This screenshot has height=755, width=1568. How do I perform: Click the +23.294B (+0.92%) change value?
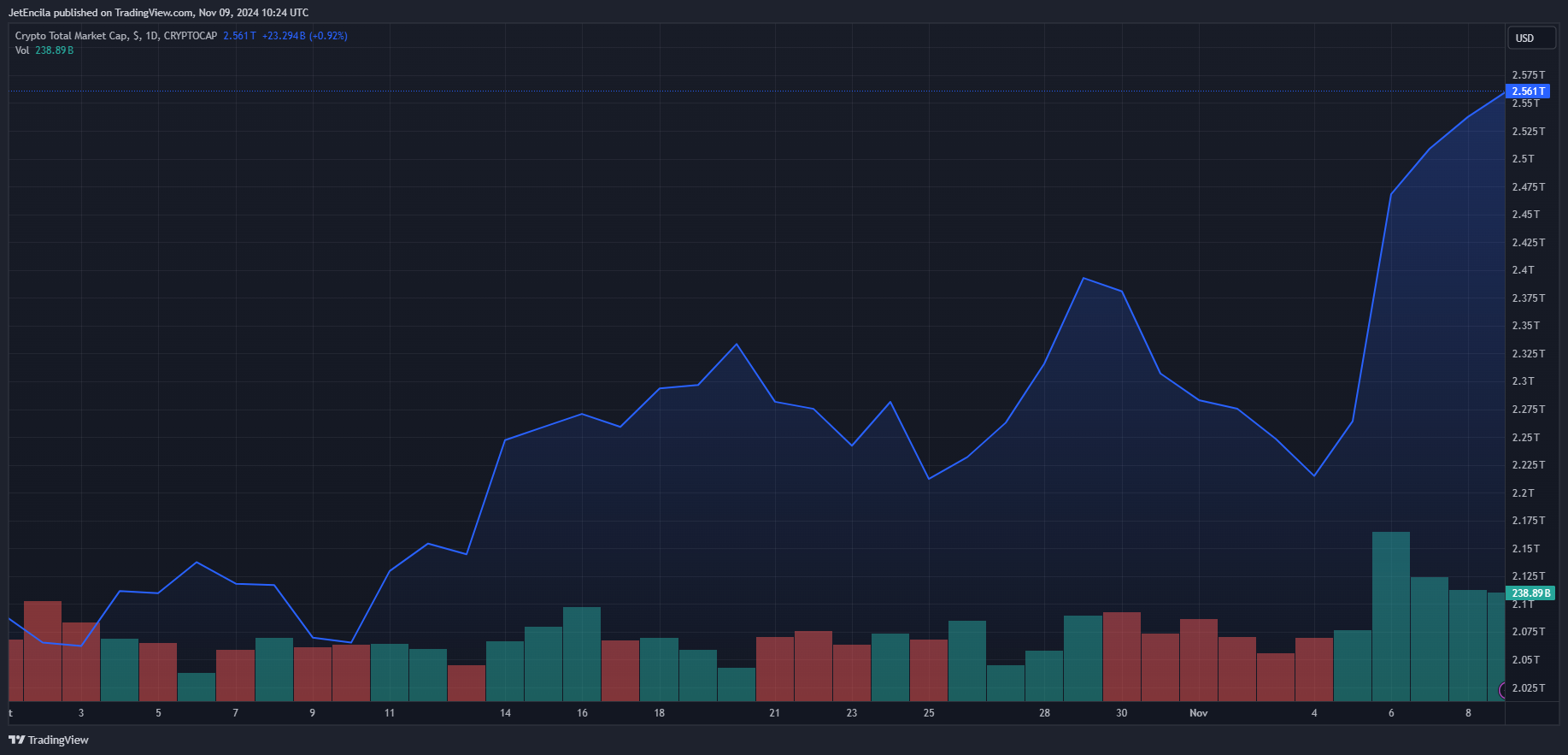[304, 36]
